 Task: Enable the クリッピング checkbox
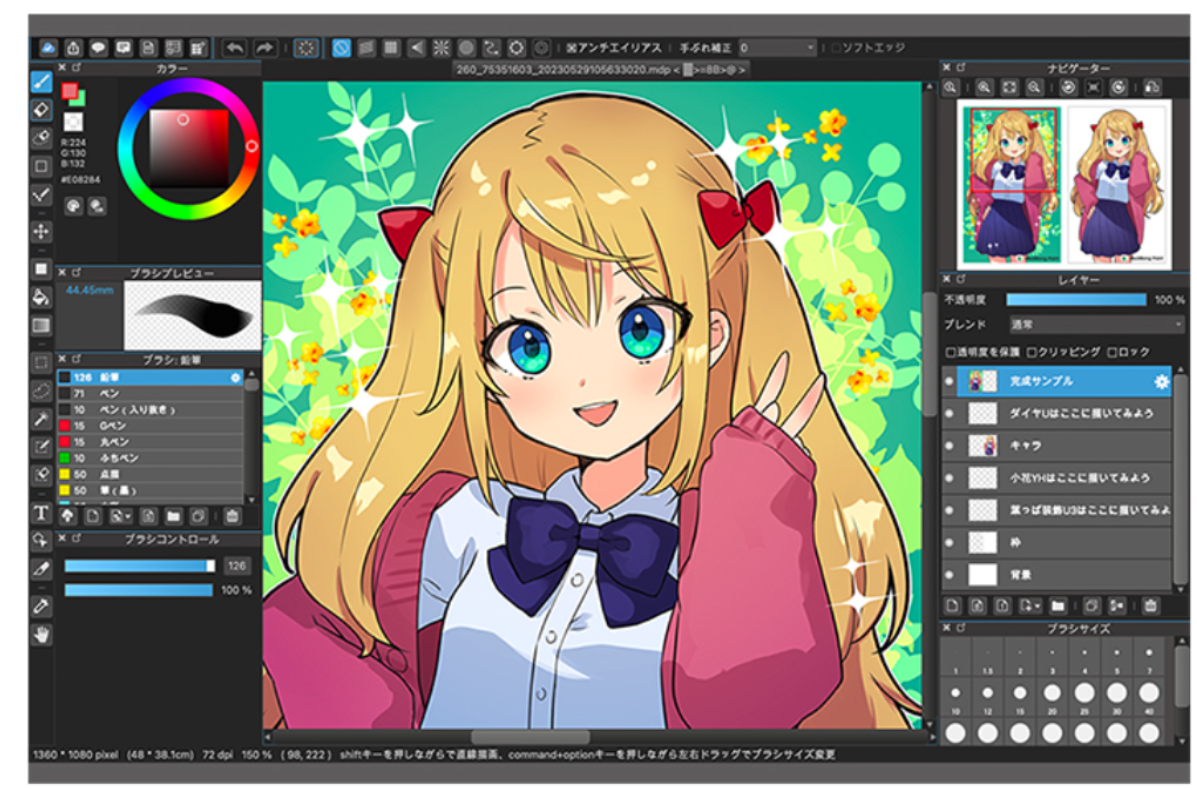pyautogui.click(x=1033, y=352)
